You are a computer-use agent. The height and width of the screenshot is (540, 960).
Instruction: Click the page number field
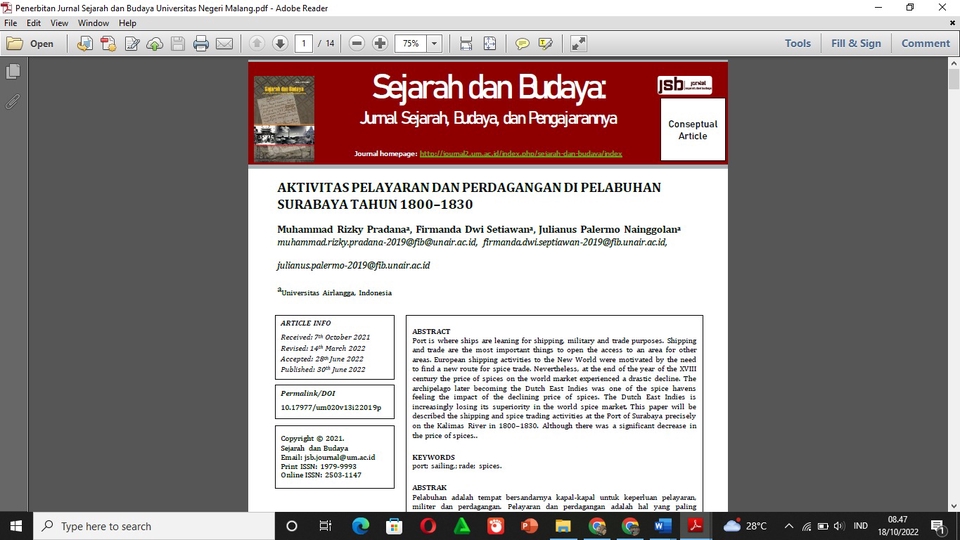[x=304, y=43]
